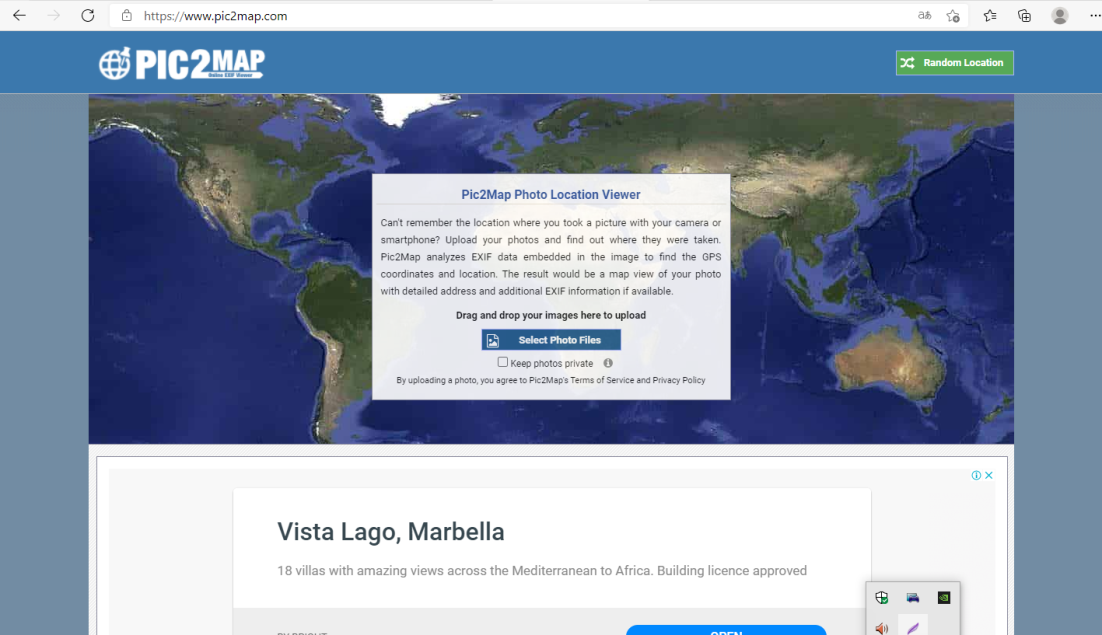Click the Pic2Map logo
The image size is (1102, 635).
182,63
